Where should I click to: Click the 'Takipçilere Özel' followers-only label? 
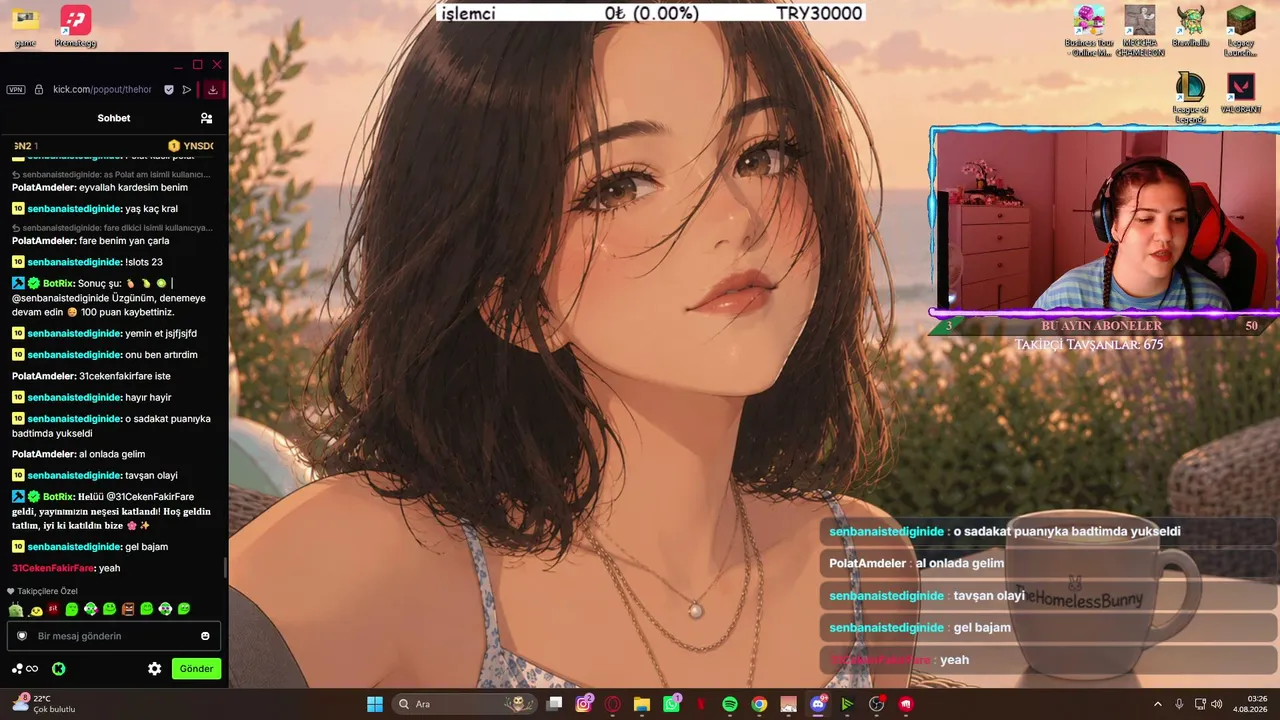pyautogui.click(x=42, y=591)
